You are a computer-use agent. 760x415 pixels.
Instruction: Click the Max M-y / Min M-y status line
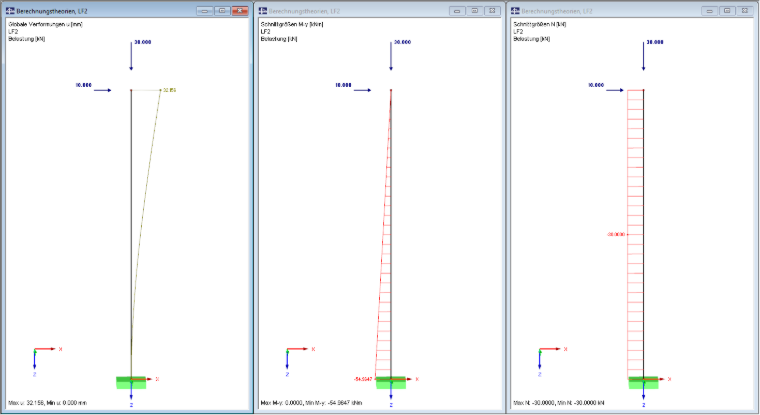coord(311,403)
